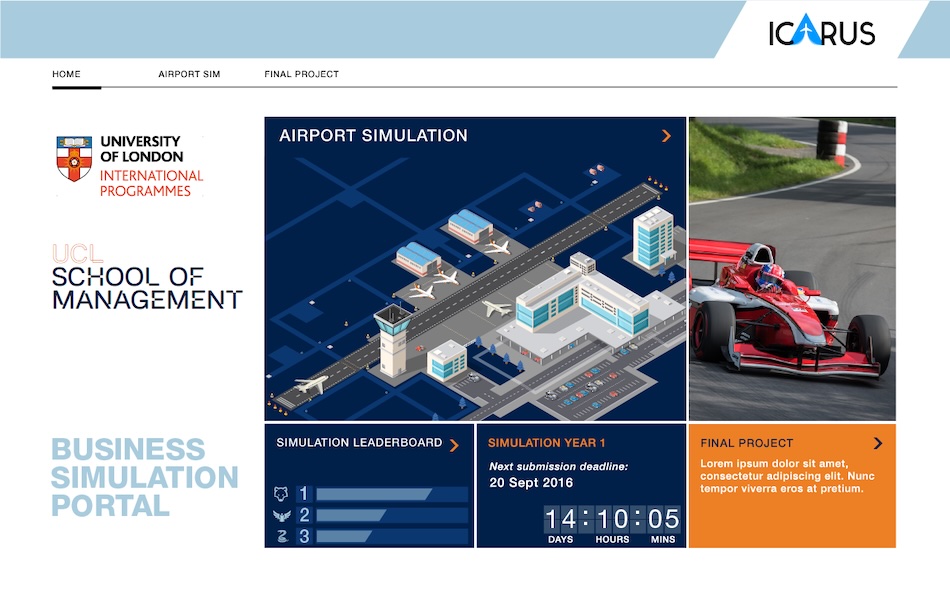Open the Simulation Leaderboard chevron
Image resolution: width=950 pixels, height=594 pixels.
pos(454,446)
